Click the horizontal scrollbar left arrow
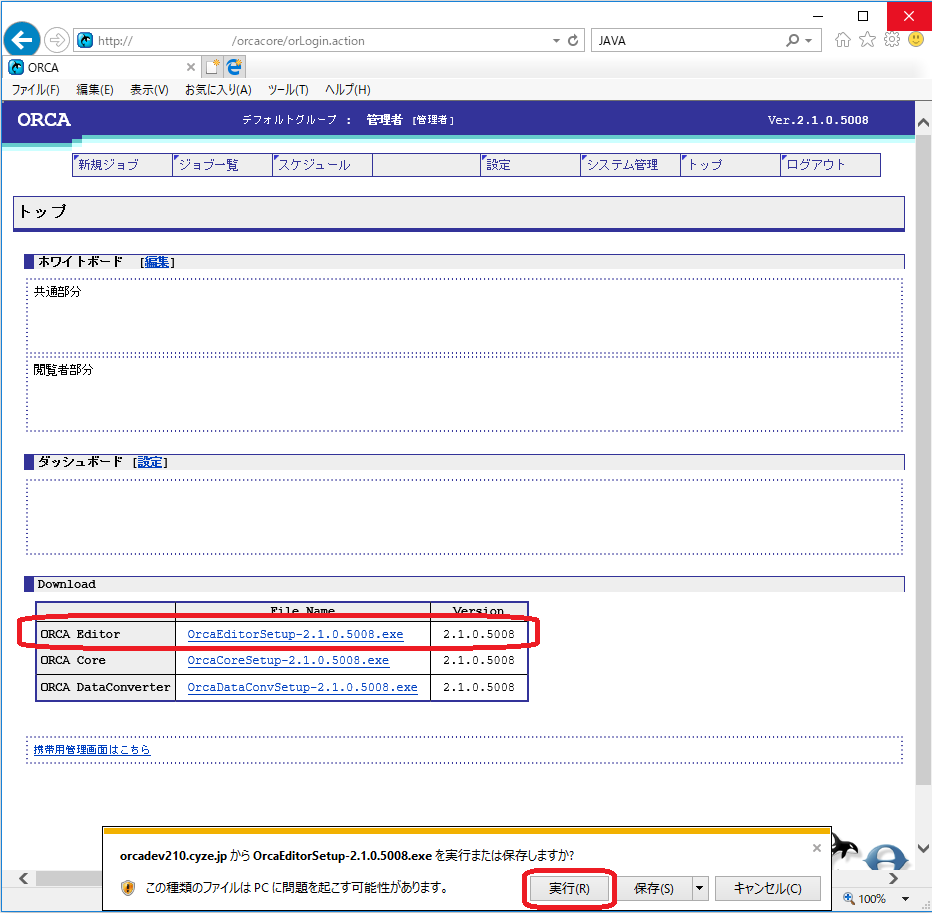This screenshot has width=932, height=913. tap(23, 878)
